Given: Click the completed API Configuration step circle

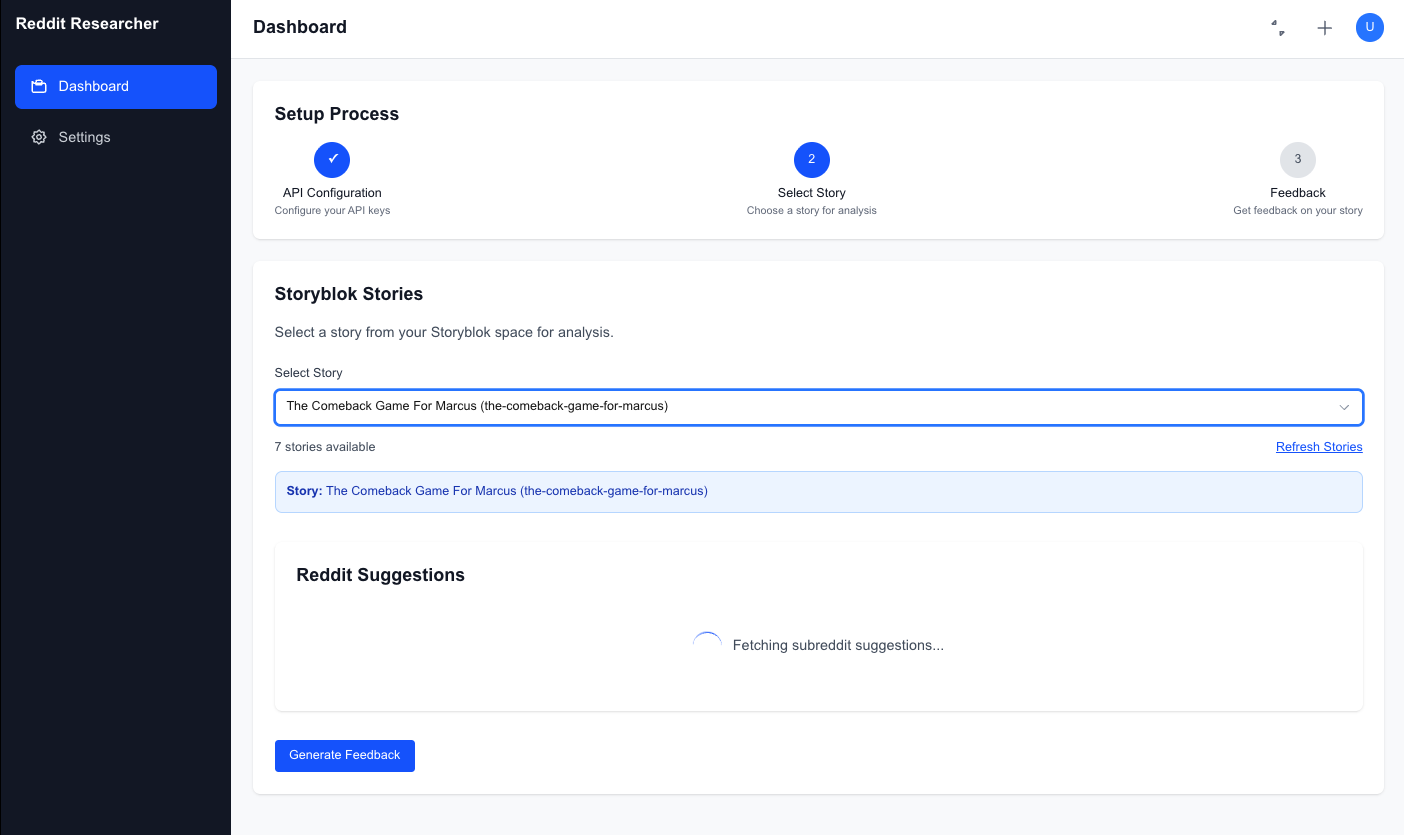Looking at the screenshot, I should pos(332,160).
